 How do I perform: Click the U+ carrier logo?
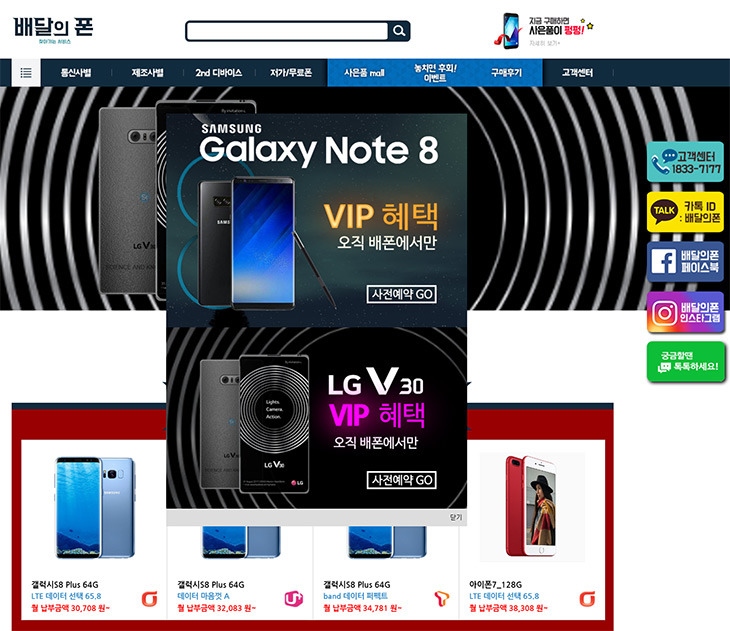[294, 598]
